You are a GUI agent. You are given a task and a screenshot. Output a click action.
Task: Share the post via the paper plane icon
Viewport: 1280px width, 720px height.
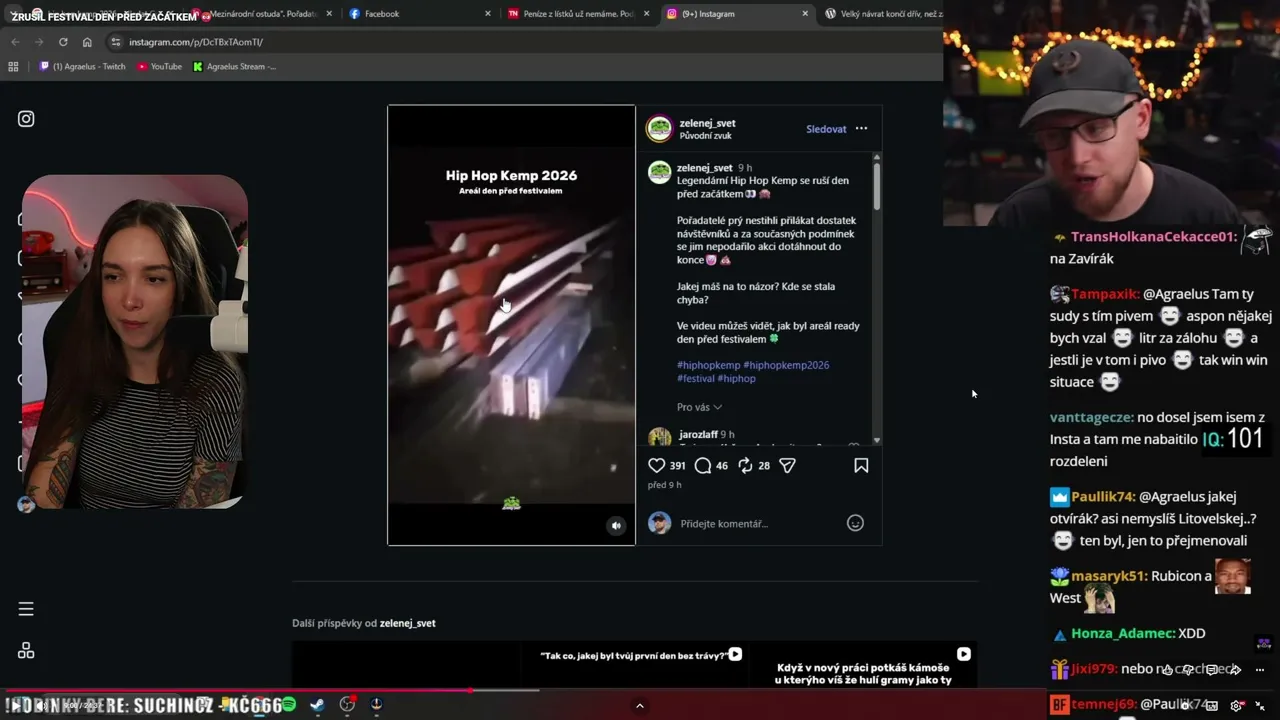pyautogui.click(x=787, y=465)
